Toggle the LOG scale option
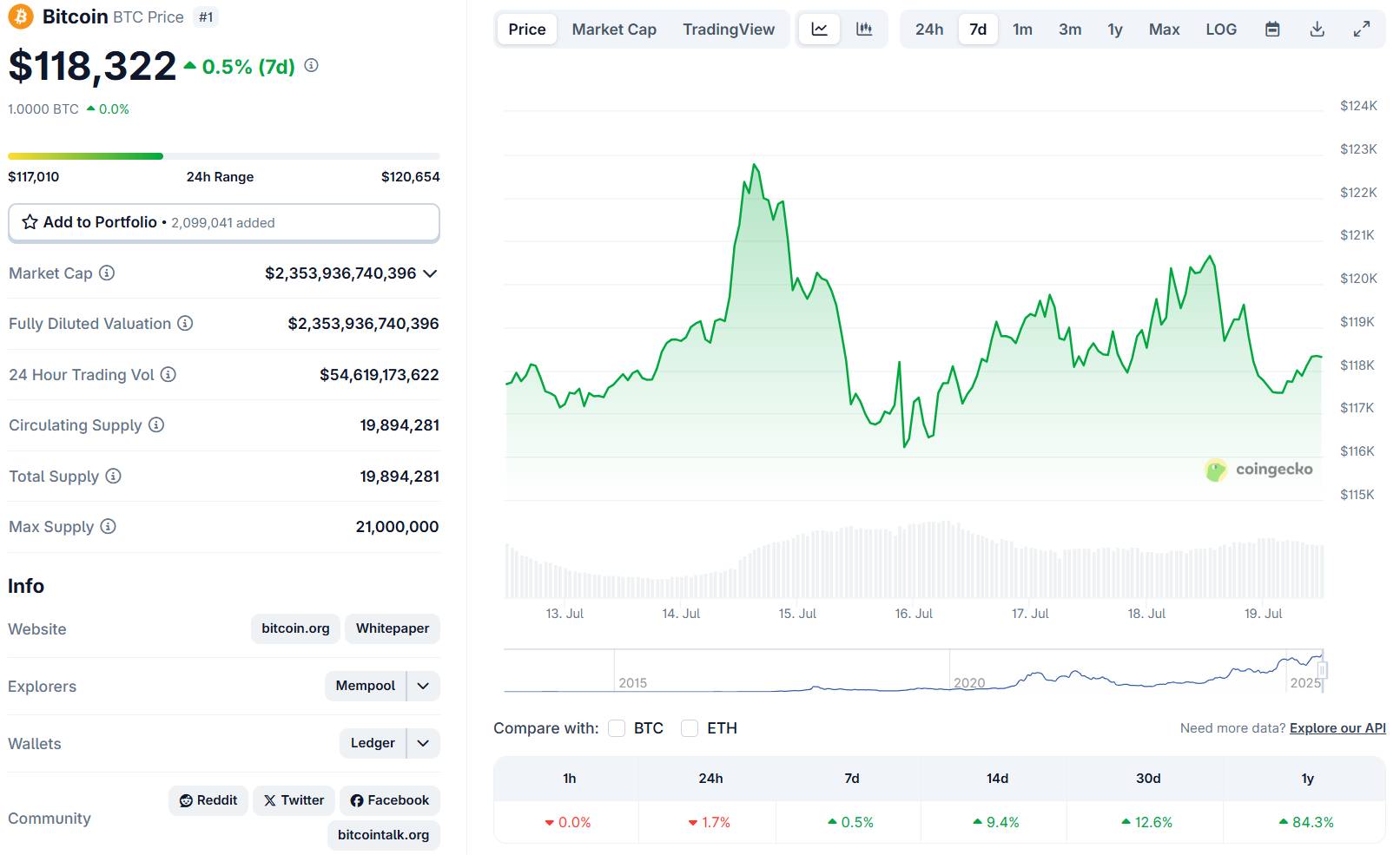The height and width of the screenshot is (855, 1400). 1220,30
